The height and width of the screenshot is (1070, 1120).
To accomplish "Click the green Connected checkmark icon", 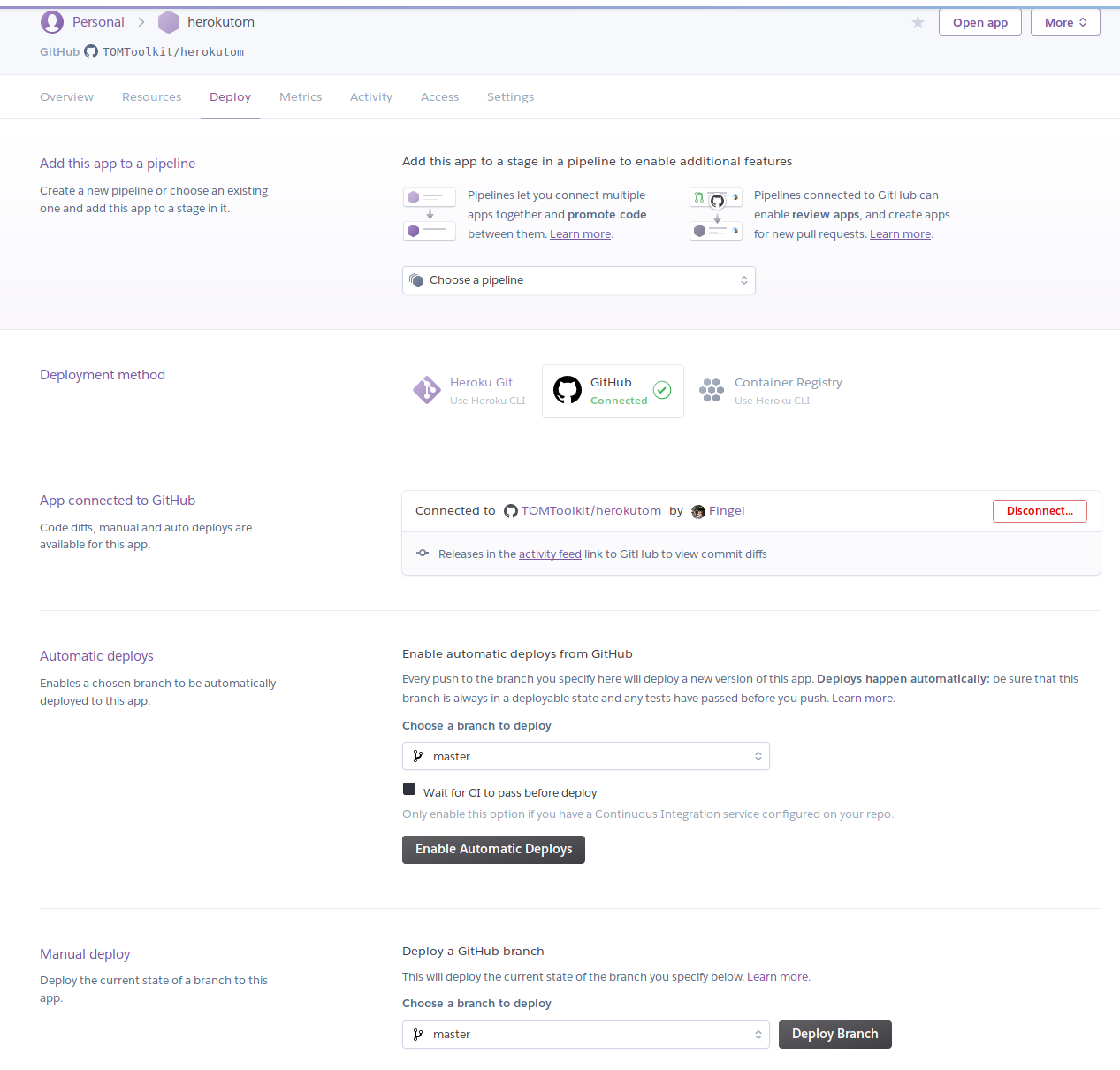I will click(x=662, y=390).
